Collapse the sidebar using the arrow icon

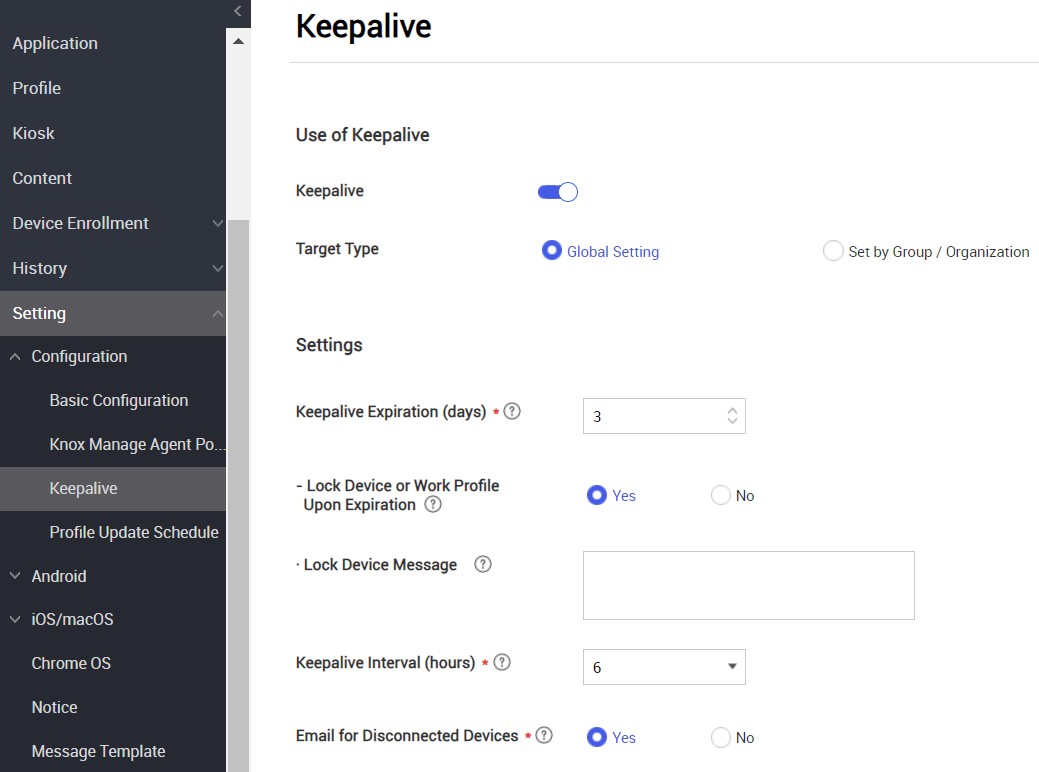[x=238, y=13]
